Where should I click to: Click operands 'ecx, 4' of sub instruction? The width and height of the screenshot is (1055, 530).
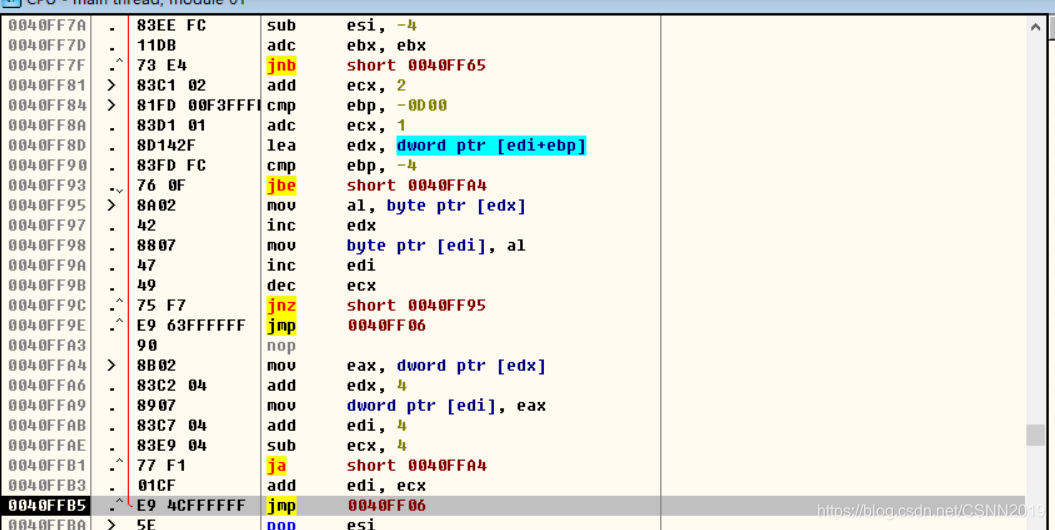376,446
